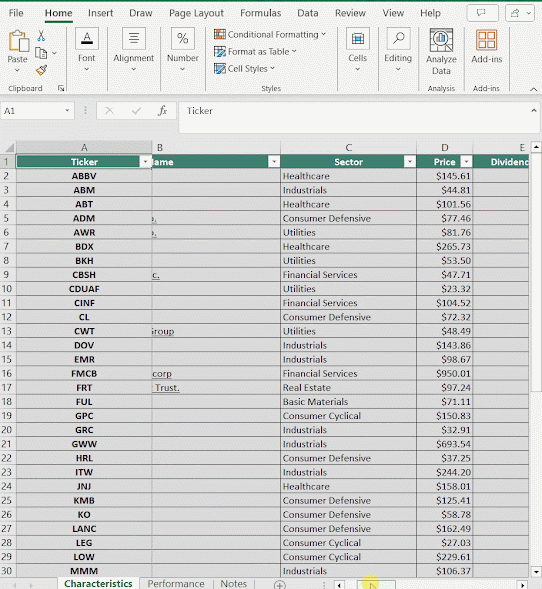The image size is (542, 589).
Task: Switch to the Draw ribbon tab
Action: click(140, 13)
